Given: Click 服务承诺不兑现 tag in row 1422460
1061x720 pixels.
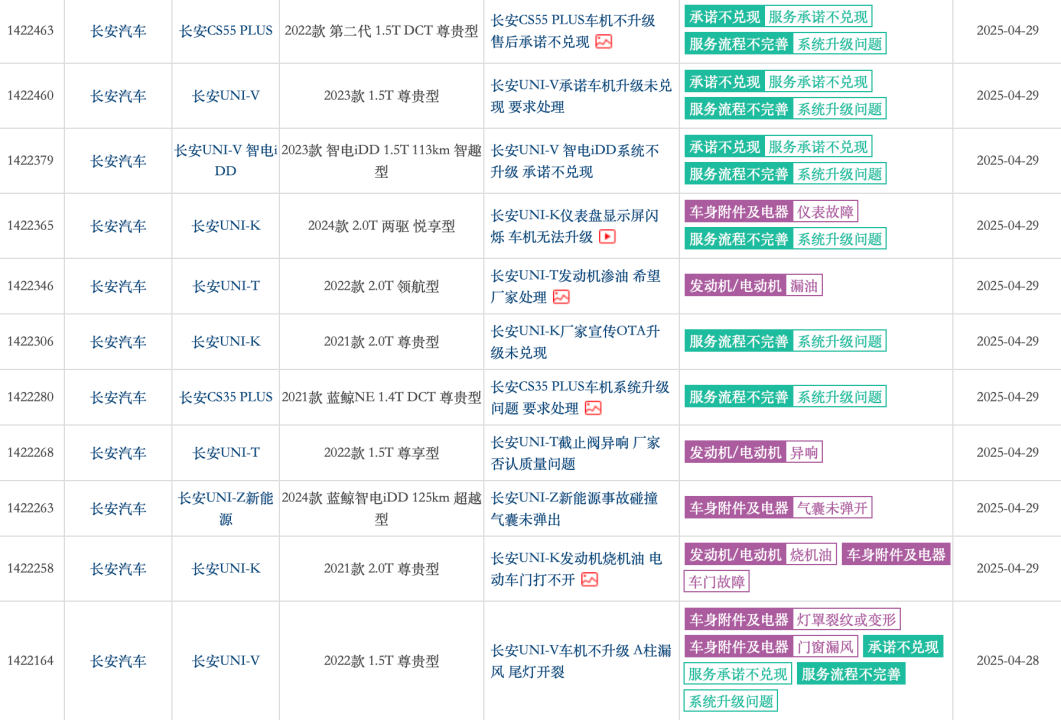Looking at the screenshot, I should point(818,82).
